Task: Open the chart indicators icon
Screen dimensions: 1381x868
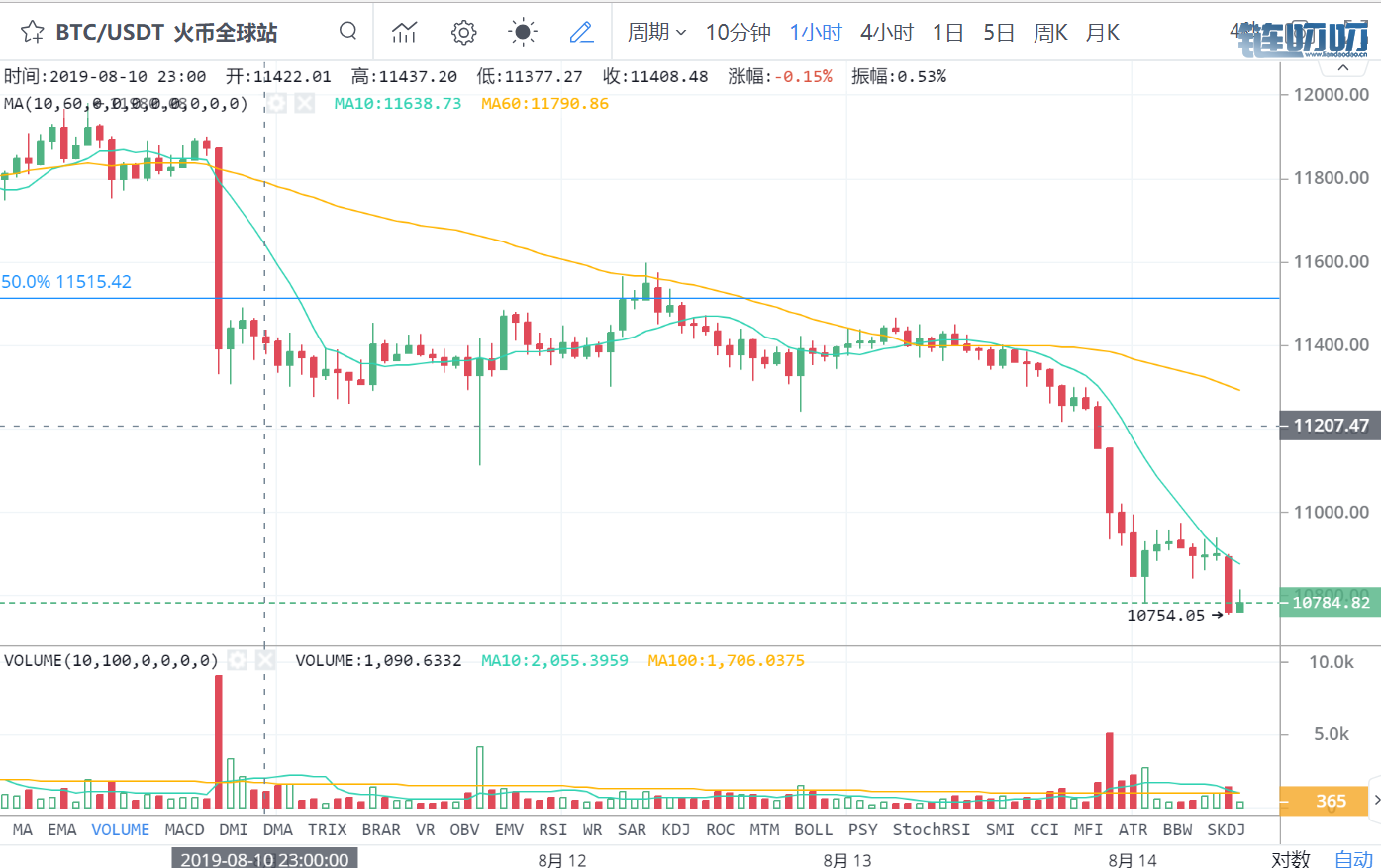Action: pyautogui.click(x=404, y=32)
